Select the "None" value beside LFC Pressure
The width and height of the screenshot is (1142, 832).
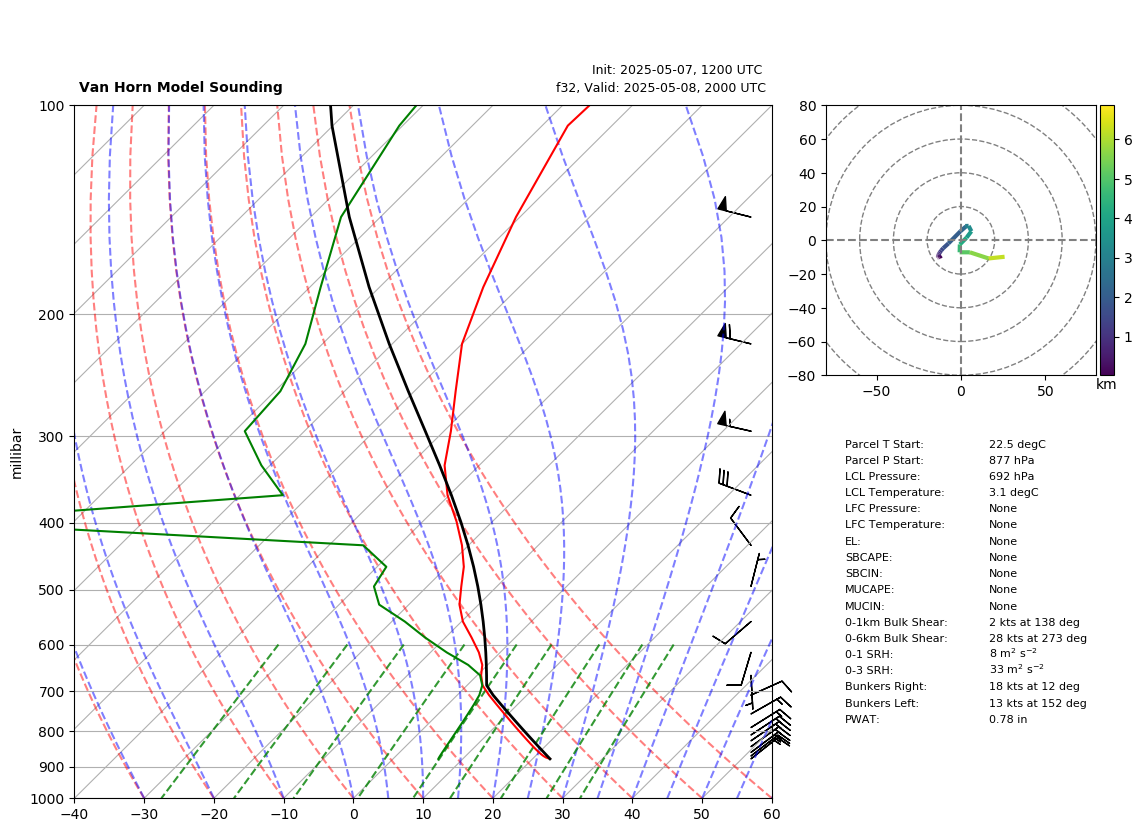click(1003, 509)
